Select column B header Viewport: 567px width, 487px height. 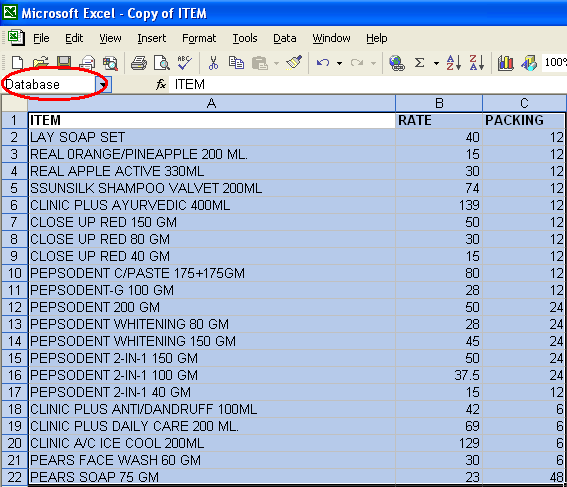click(x=439, y=103)
